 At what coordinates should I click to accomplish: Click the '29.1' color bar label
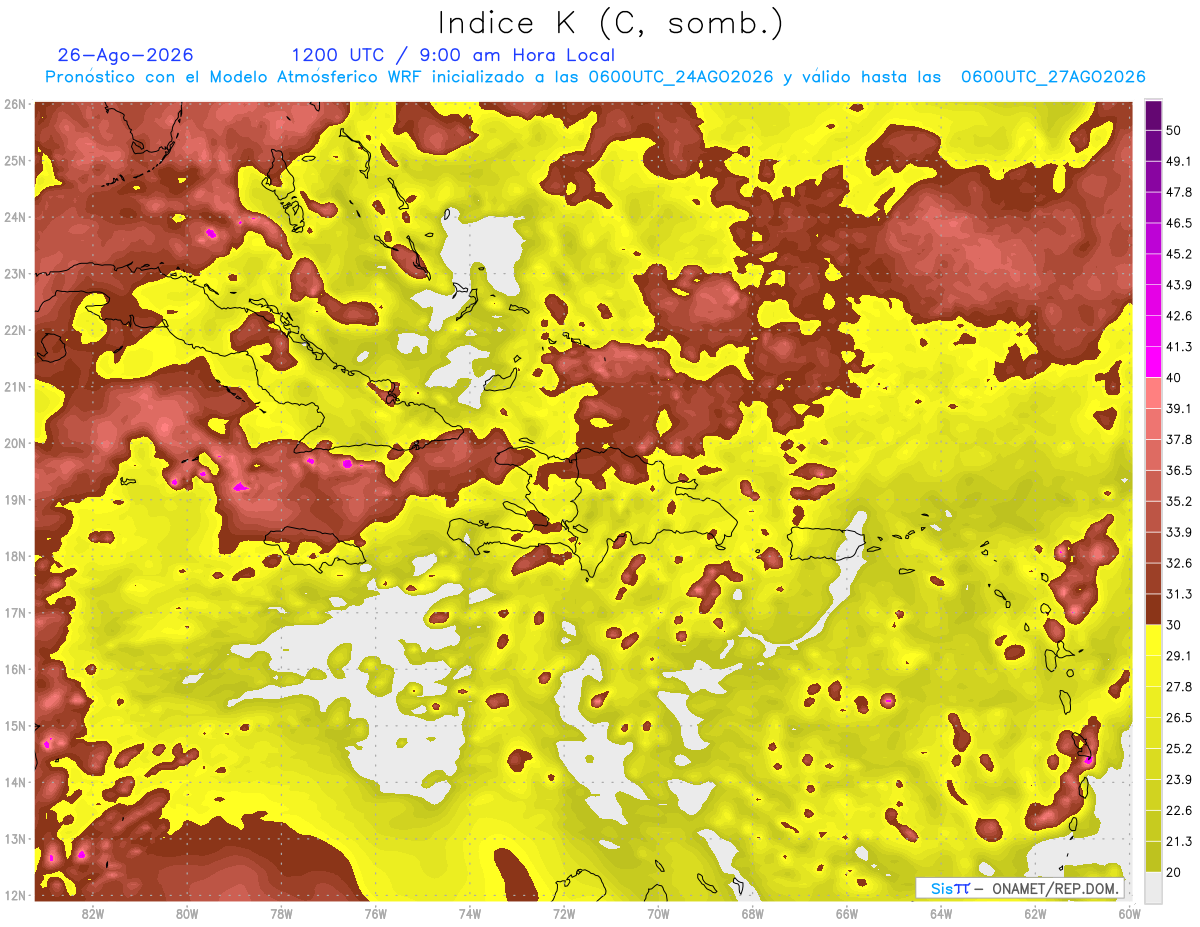(1178, 656)
